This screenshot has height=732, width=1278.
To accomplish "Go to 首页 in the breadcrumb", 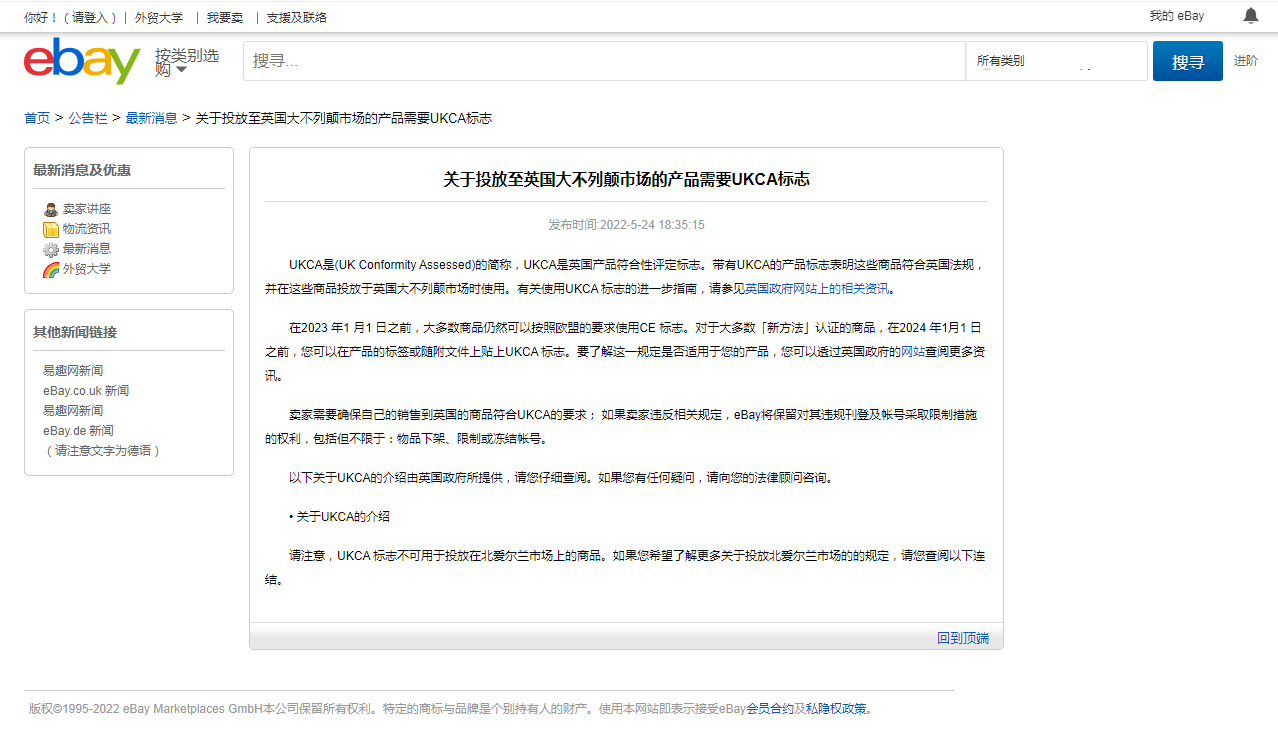I will tap(36, 117).
